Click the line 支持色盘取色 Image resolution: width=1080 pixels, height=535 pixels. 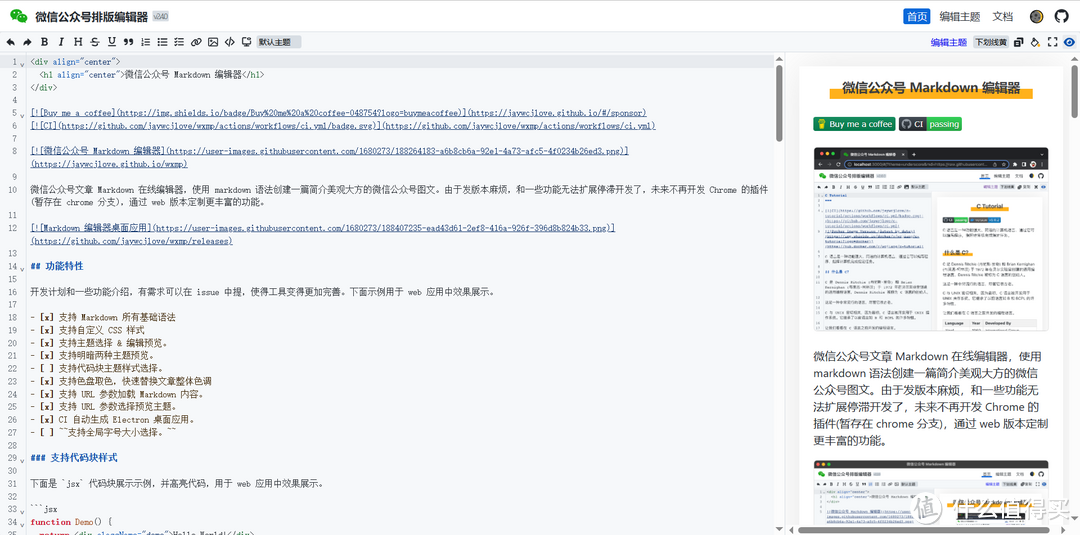[121, 381]
